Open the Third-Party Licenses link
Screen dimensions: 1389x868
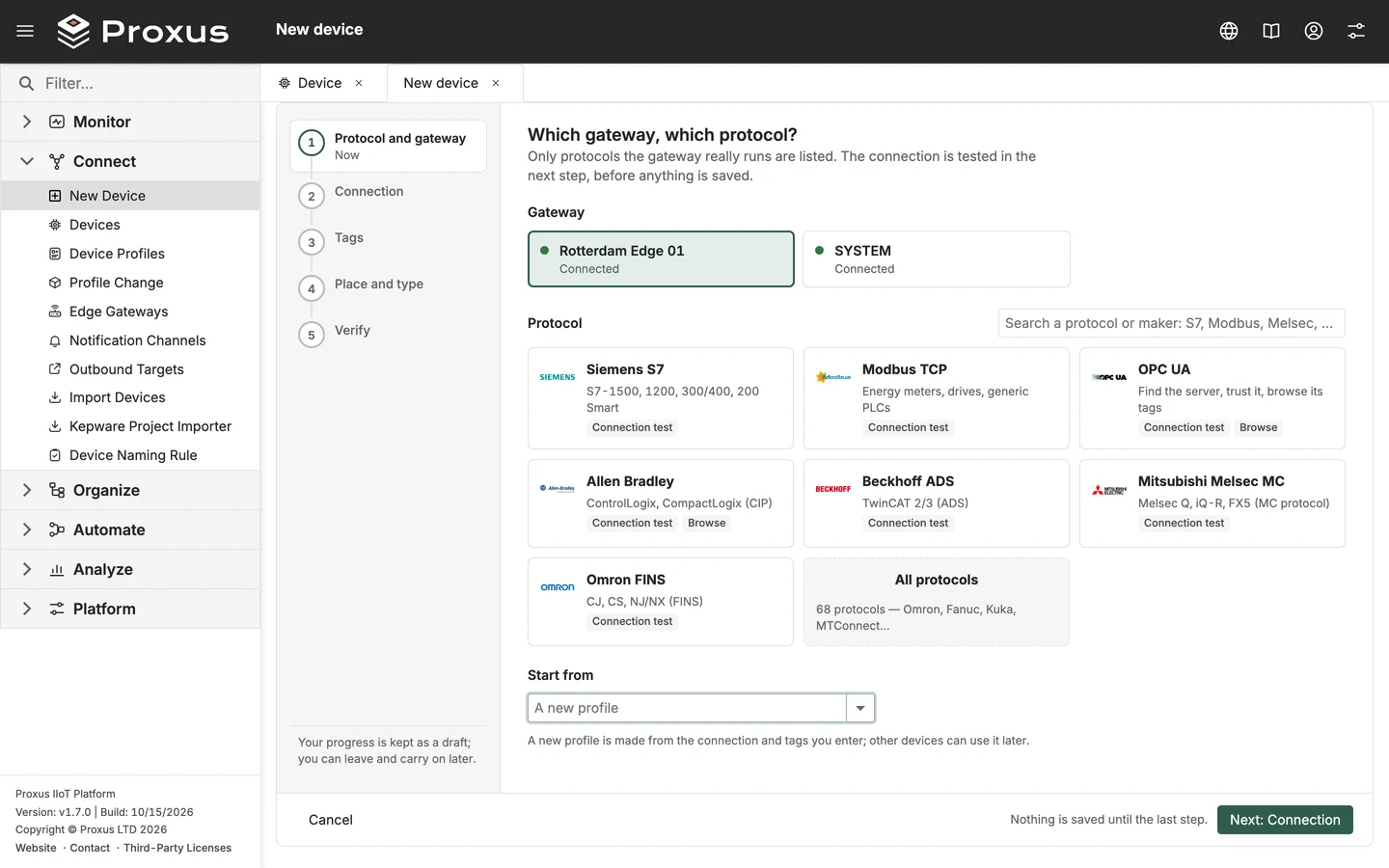(x=177, y=848)
